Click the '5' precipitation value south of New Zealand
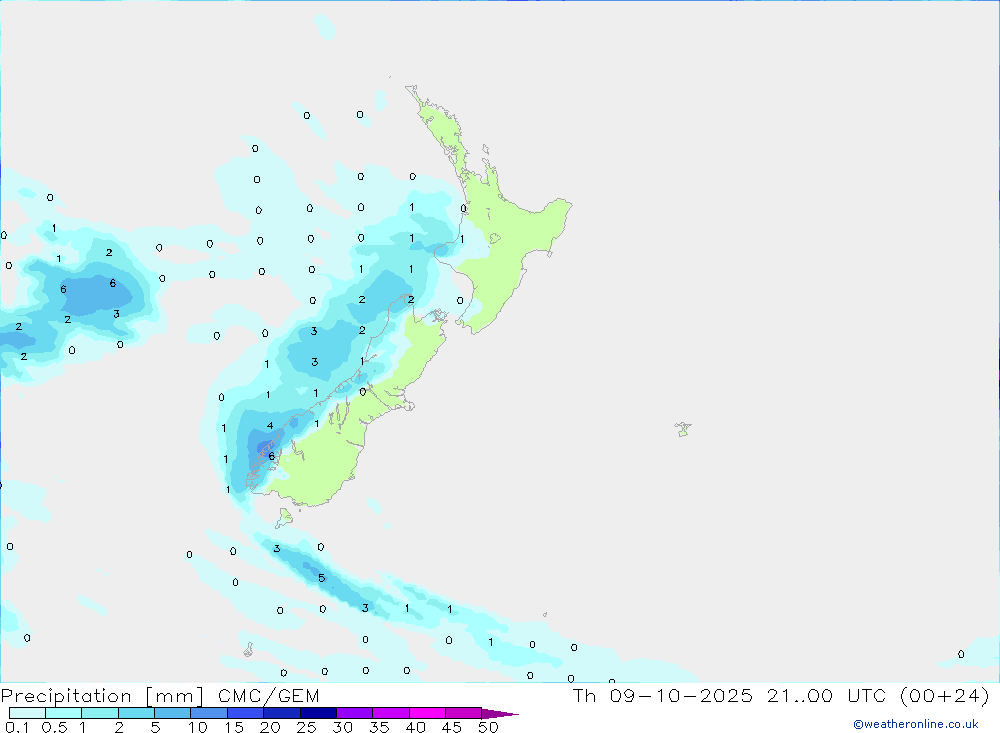 tap(321, 578)
